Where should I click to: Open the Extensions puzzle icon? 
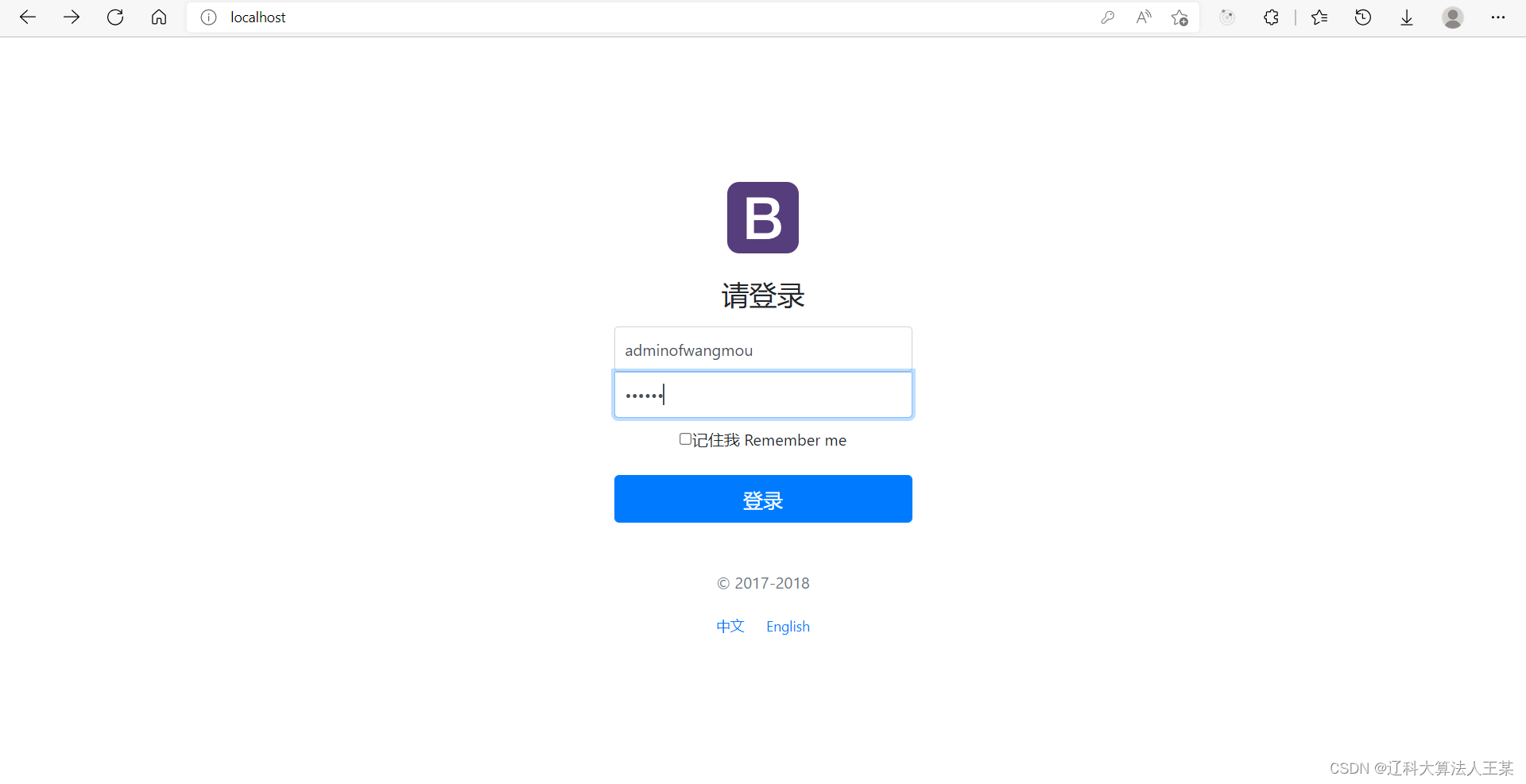pos(1271,17)
